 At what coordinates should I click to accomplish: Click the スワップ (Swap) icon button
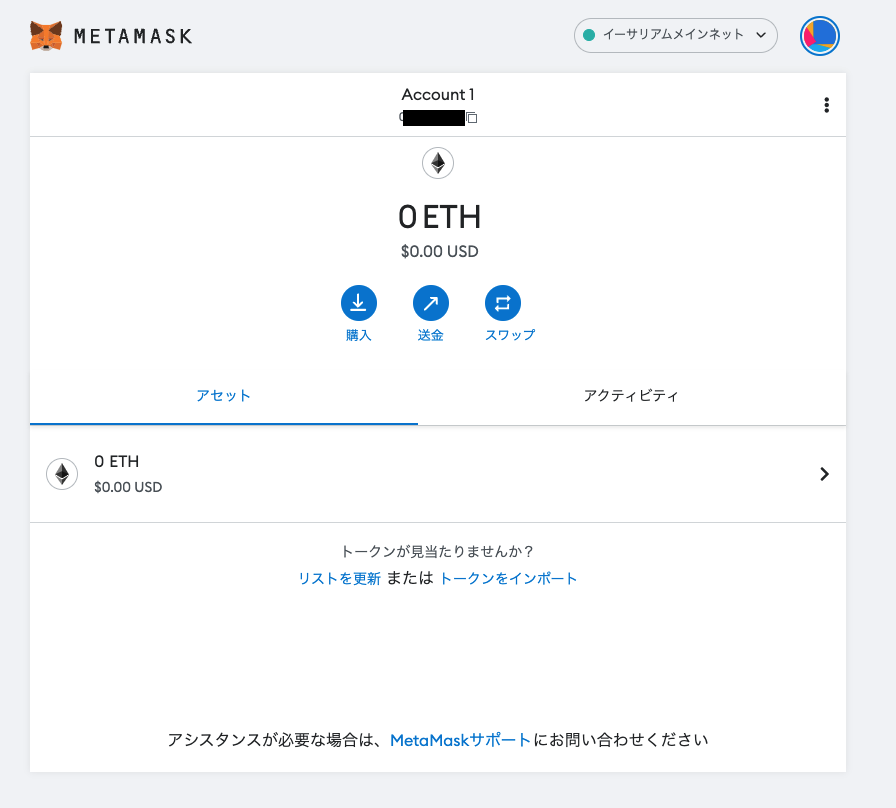point(503,303)
